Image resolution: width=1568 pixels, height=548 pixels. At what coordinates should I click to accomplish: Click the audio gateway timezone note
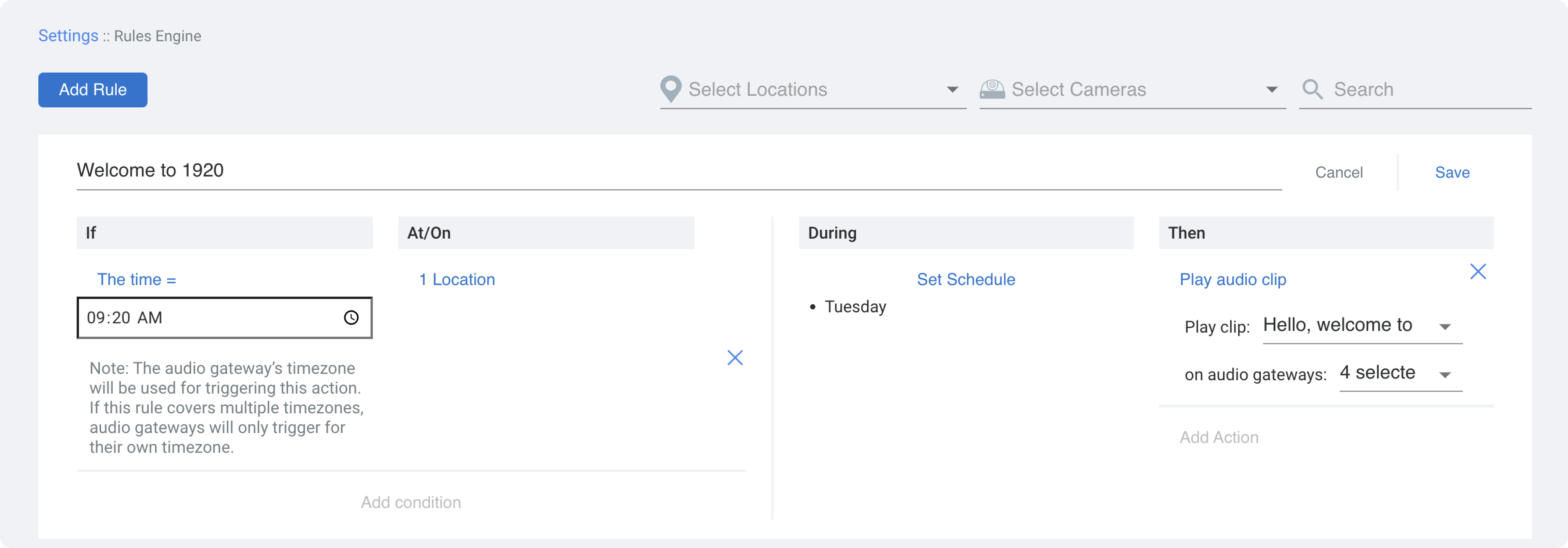pyautogui.click(x=226, y=408)
